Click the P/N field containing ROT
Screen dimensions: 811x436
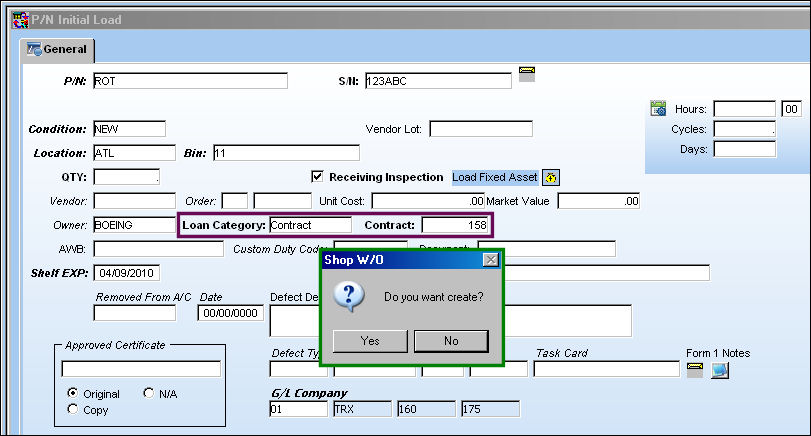(190, 81)
